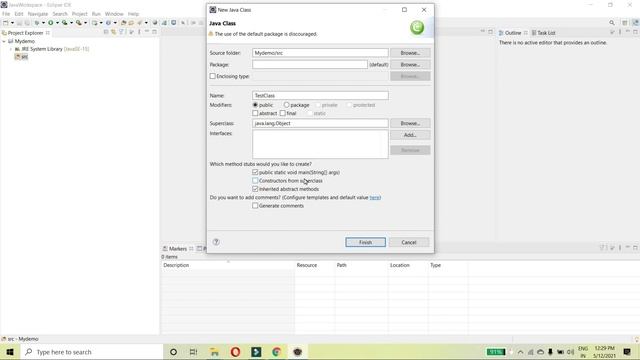Click the New Java Package toolbar icon
The image size is (640, 360).
click(94, 23)
